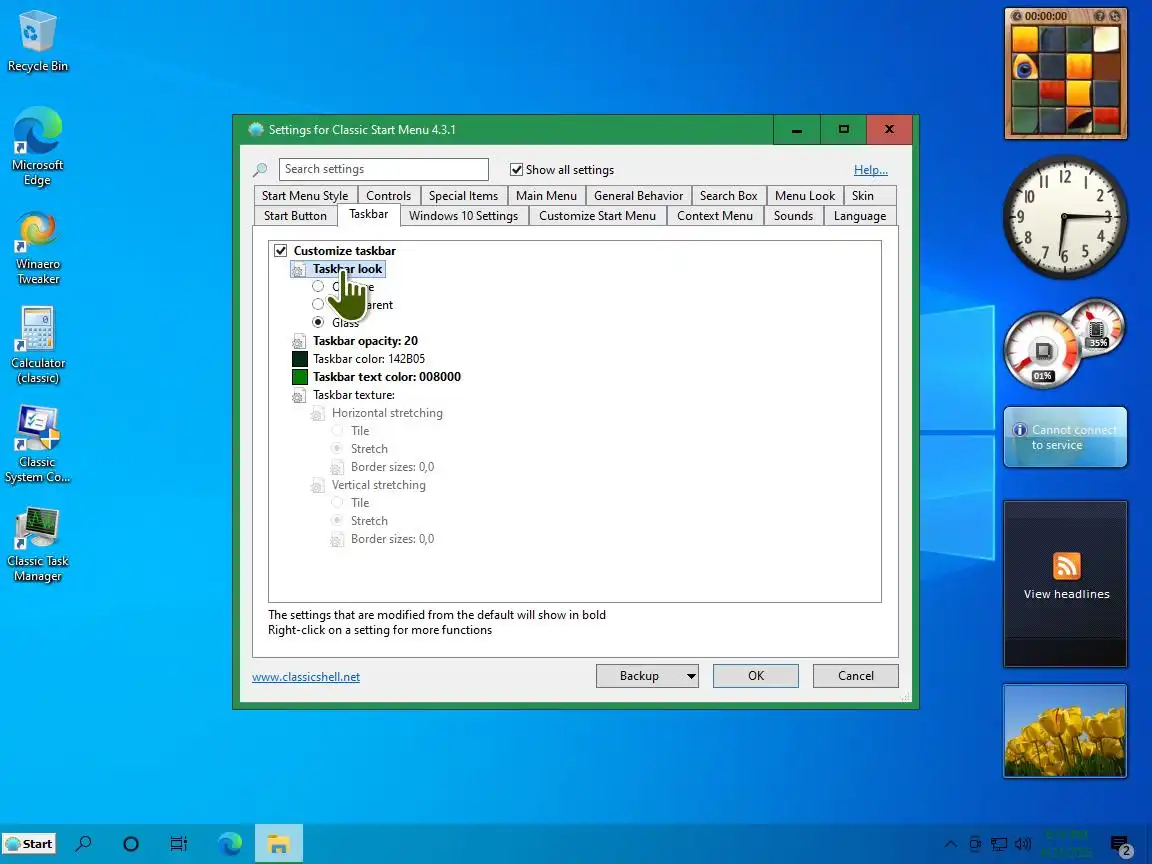Switch to the Sounds tab
This screenshot has width=1152, height=864.
click(793, 215)
